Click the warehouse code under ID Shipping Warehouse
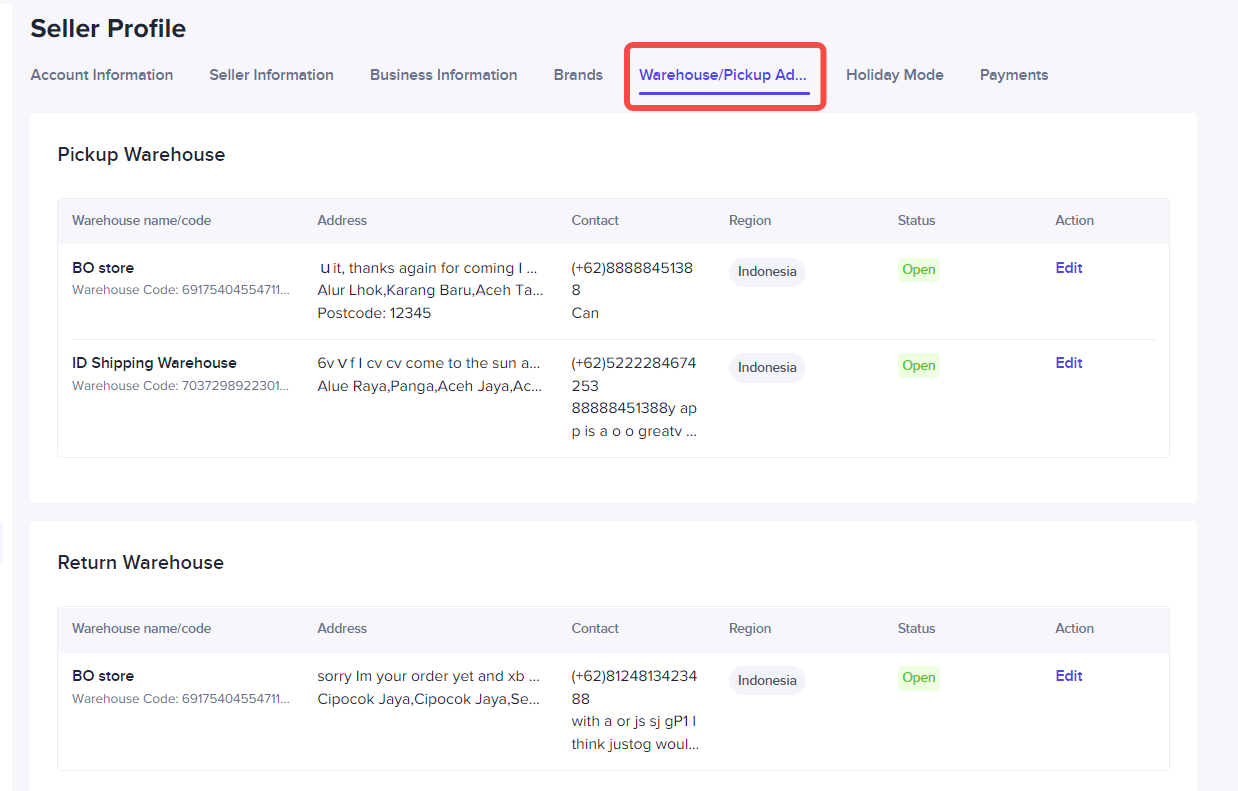This screenshot has width=1238, height=791. [x=180, y=386]
